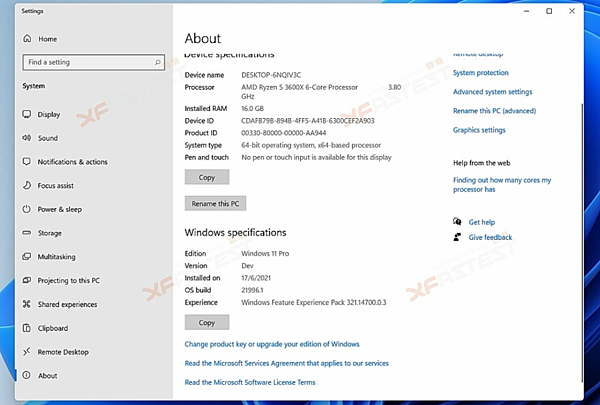
Task: Click the About info icon
Action: [27, 376]
